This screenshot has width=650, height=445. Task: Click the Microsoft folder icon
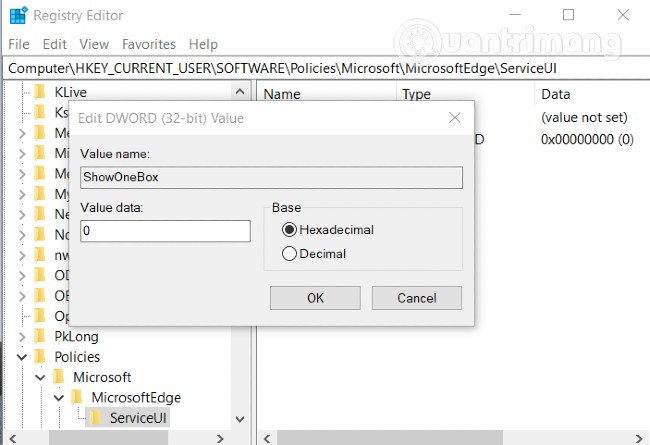point(58,377)
